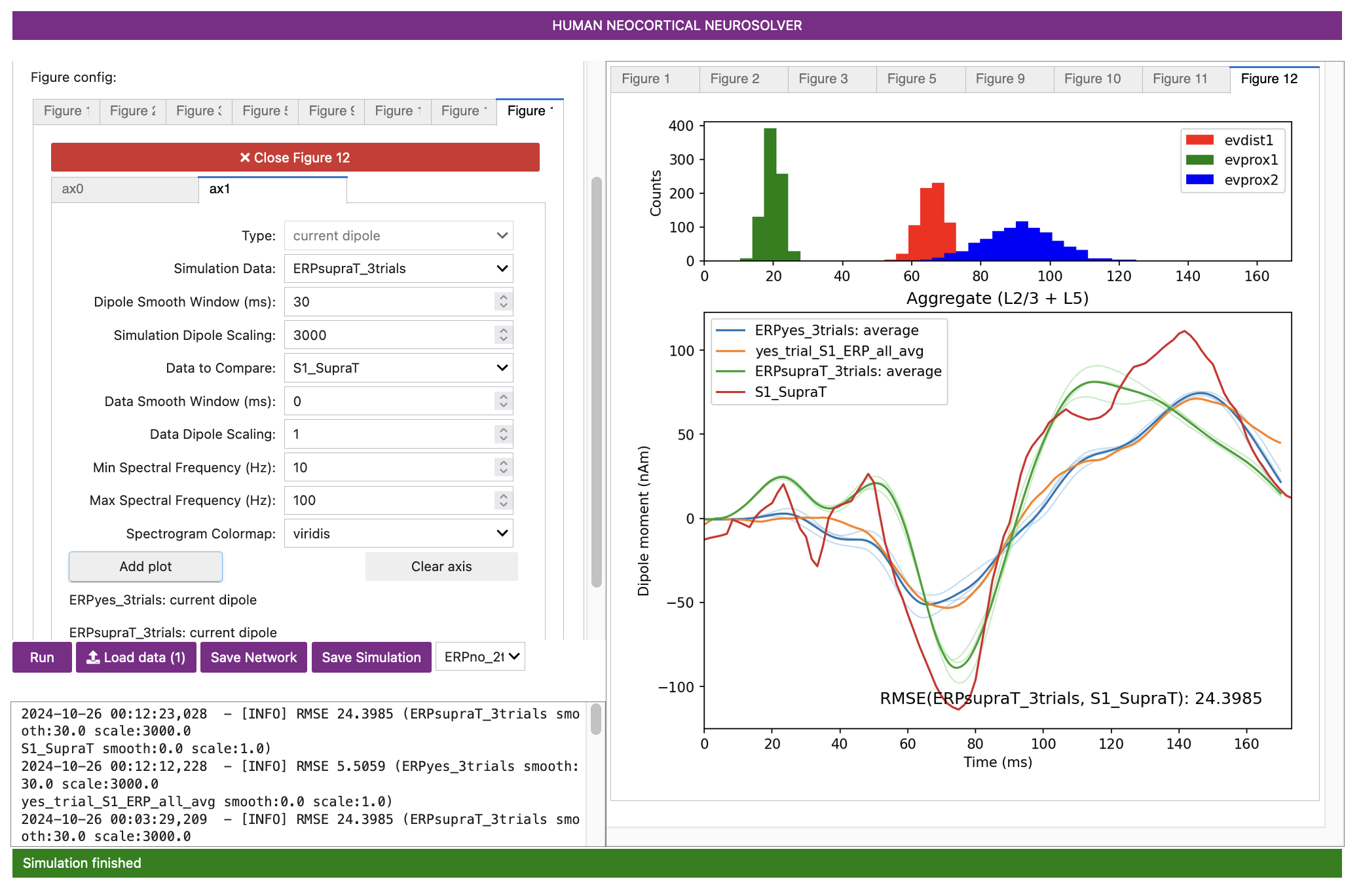The height and width of the screenshot is (896, 1361).
Task: Open the Spectrogram Colormap viridis dropdown
Action: tap(398, 534)
